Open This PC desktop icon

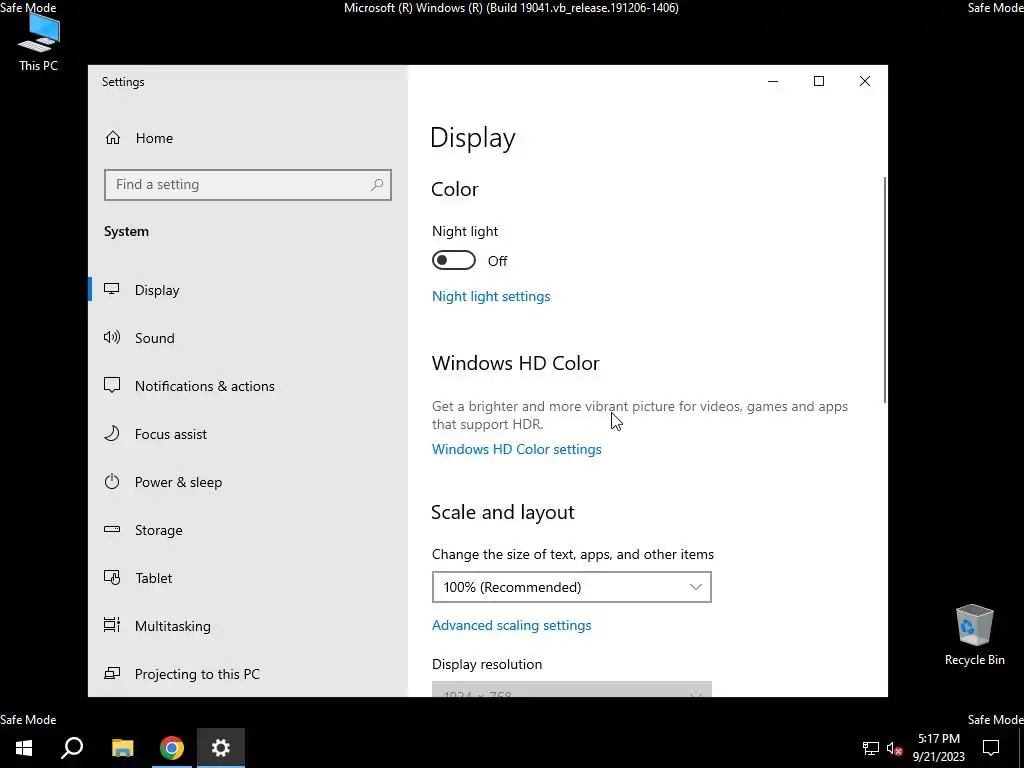(39, 42)
